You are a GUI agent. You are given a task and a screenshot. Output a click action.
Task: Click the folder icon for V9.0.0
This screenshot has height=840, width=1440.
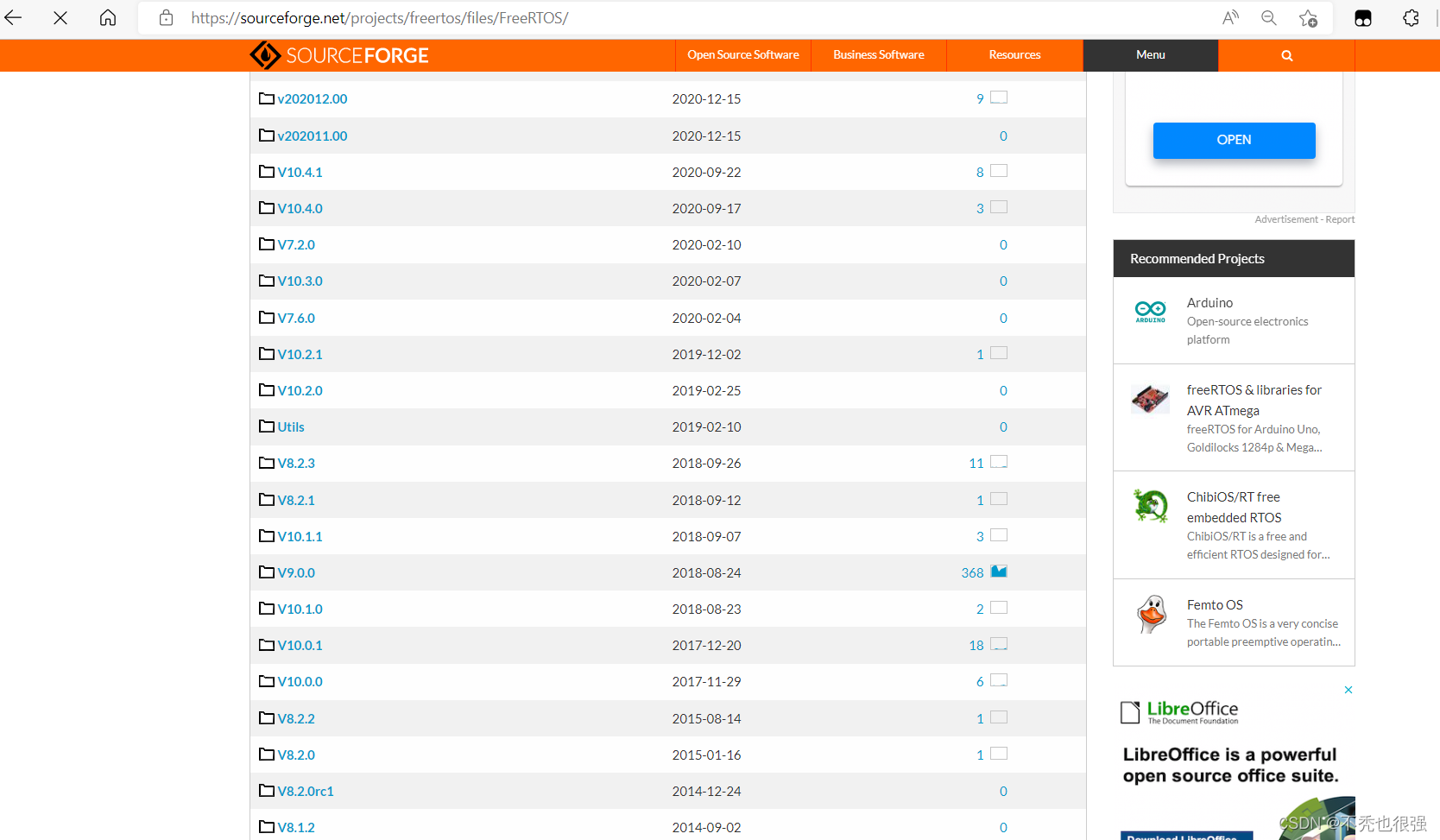click(267, 572)
